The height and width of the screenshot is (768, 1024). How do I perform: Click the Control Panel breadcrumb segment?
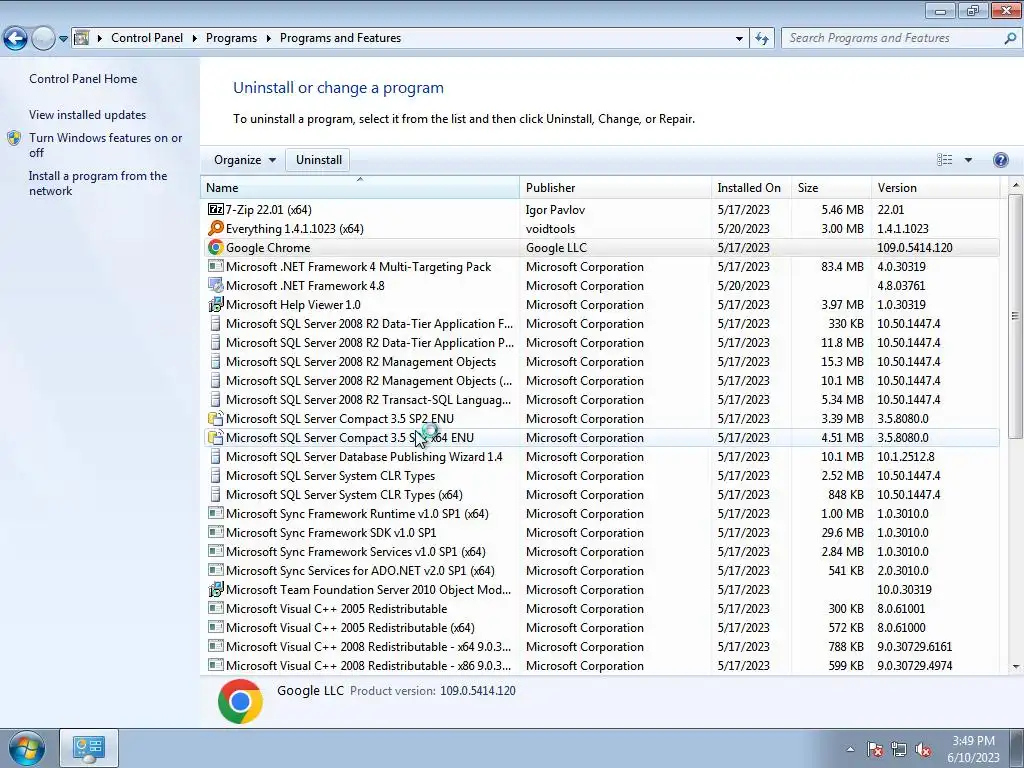(147, 38)
